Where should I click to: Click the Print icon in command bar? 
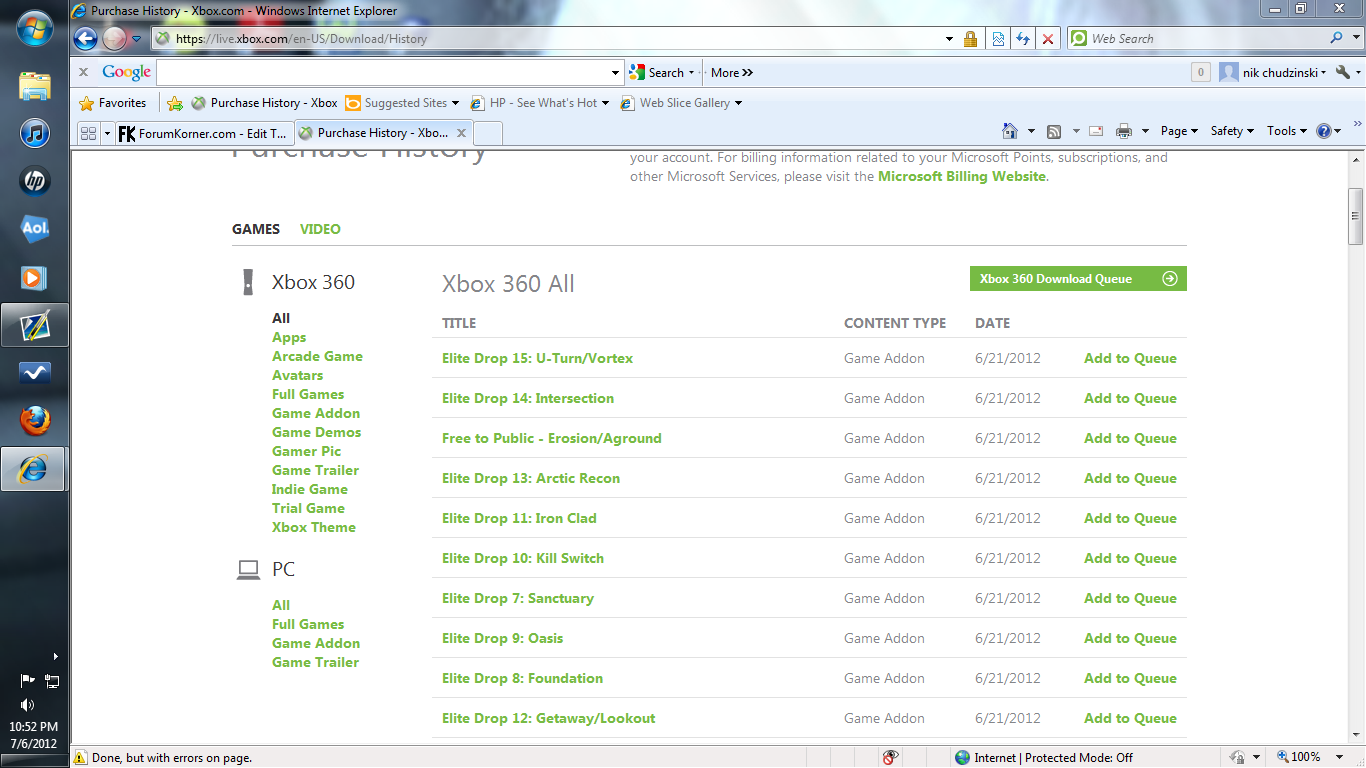click(1124, 131)
